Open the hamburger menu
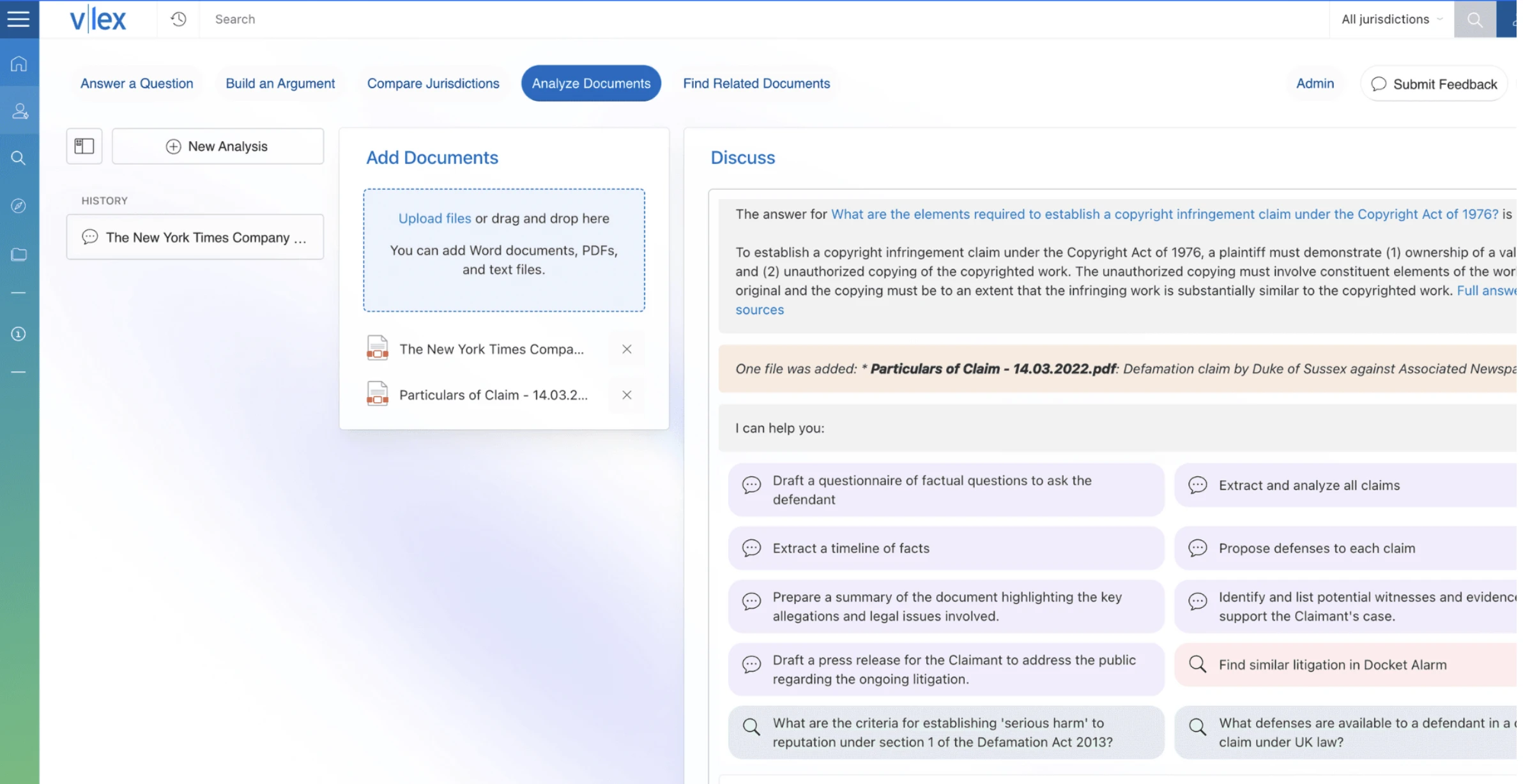Image resolution: width=1523 pixels, height=784 pixels. click(x=19, y=19)
